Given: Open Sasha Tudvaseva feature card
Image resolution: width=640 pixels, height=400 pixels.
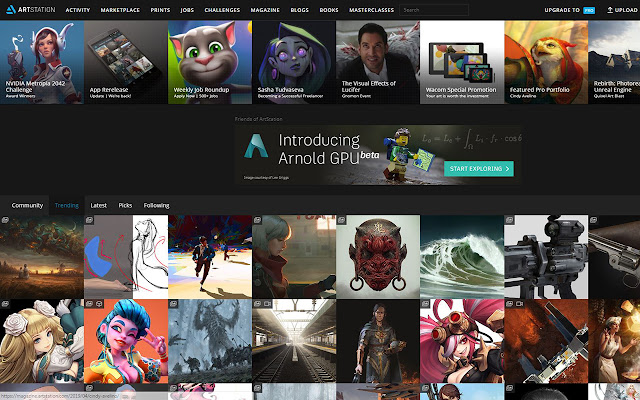Looking at the screenshot, I should (x=294, y=62).
